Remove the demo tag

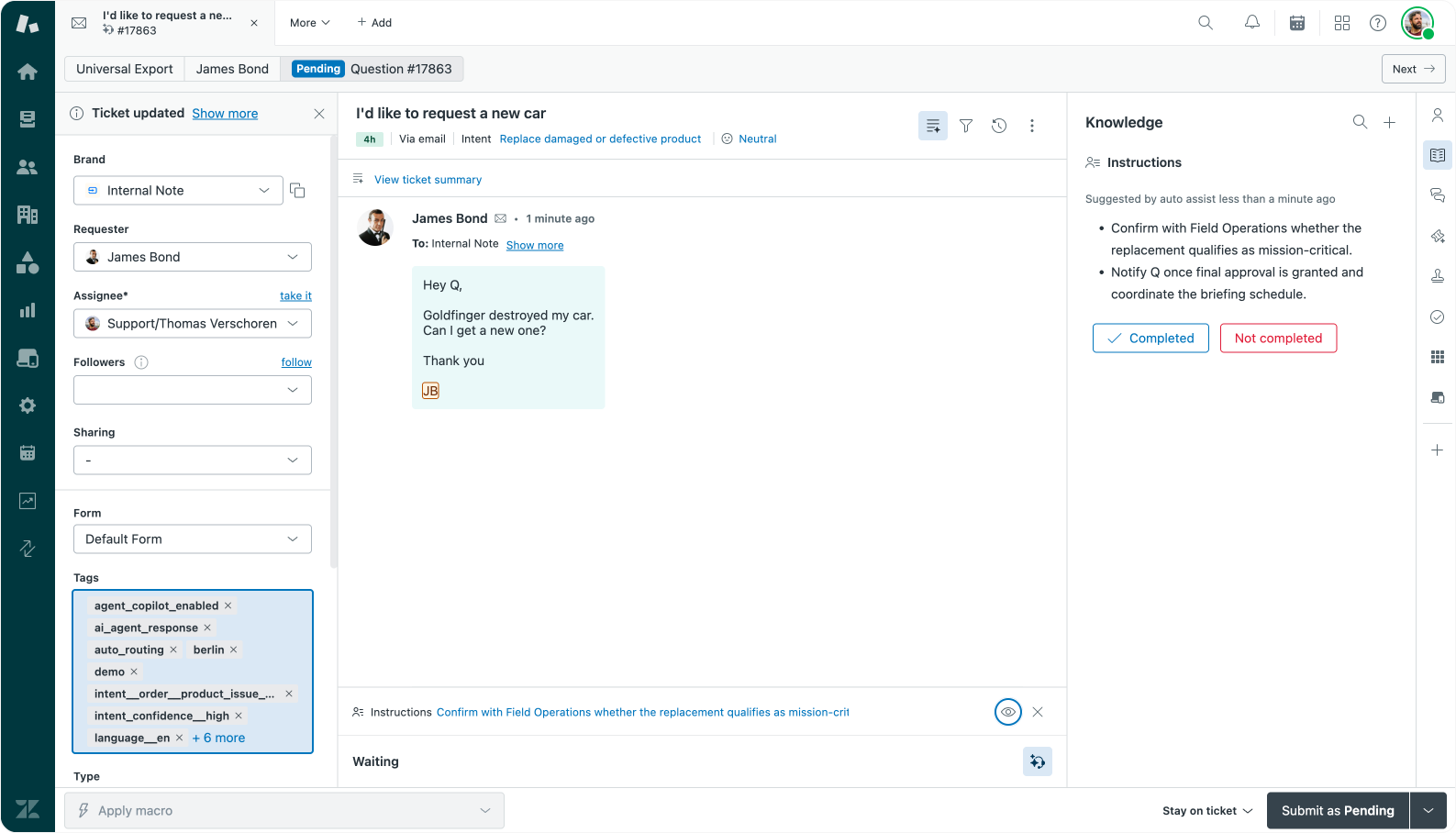(134, 672)
